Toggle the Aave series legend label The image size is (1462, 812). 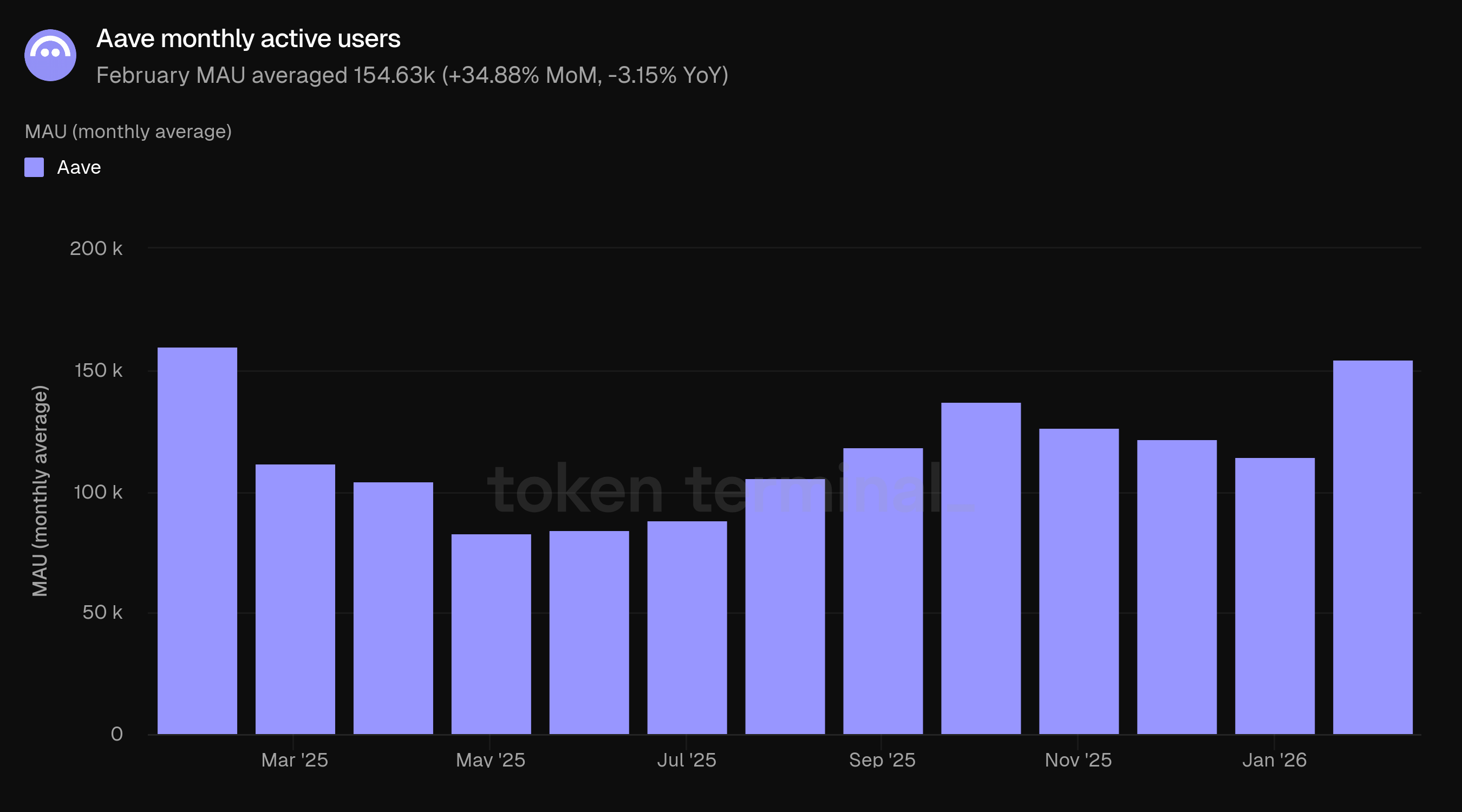pos(79,167)
